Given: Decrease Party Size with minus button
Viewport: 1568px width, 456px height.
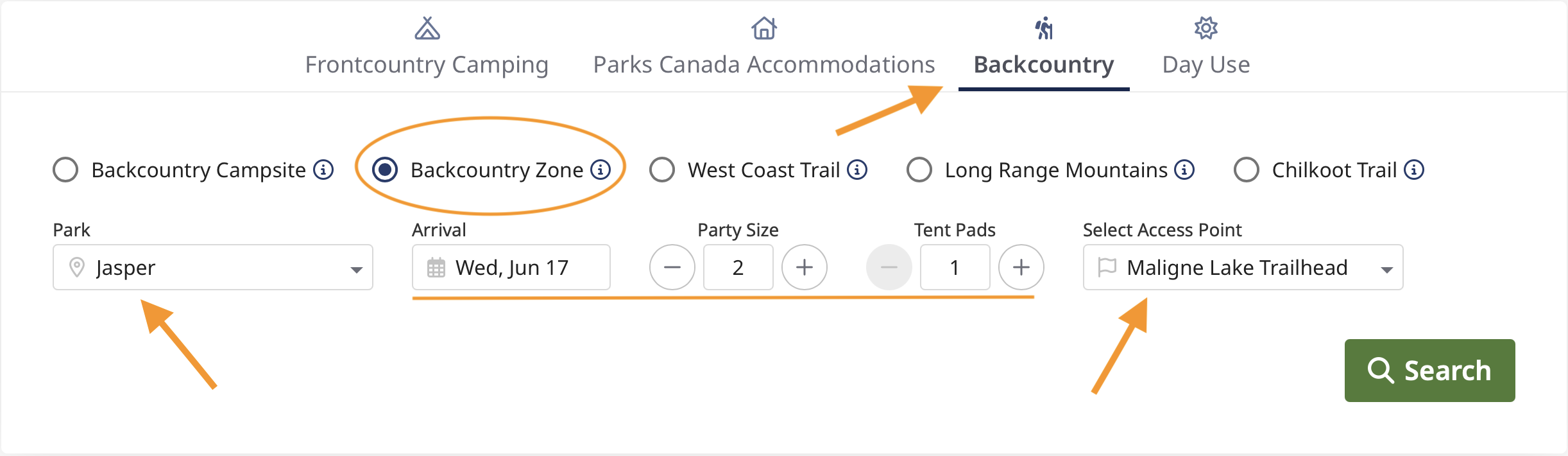Looking at the screenshot, I should (672, 267).
